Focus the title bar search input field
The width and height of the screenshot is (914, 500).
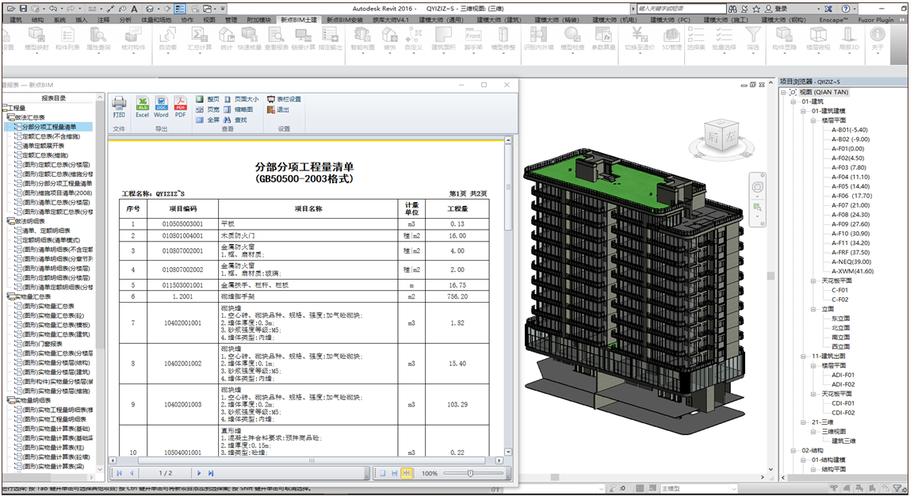point(680,9)
